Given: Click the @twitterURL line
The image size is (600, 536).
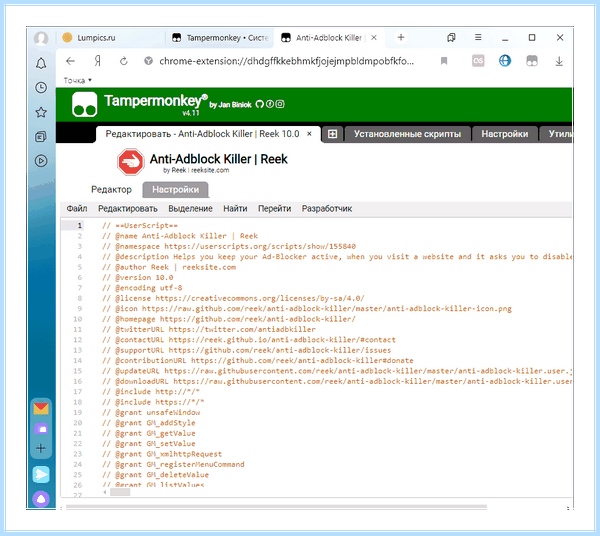Looking at the screenshot, I should (209, 329).
